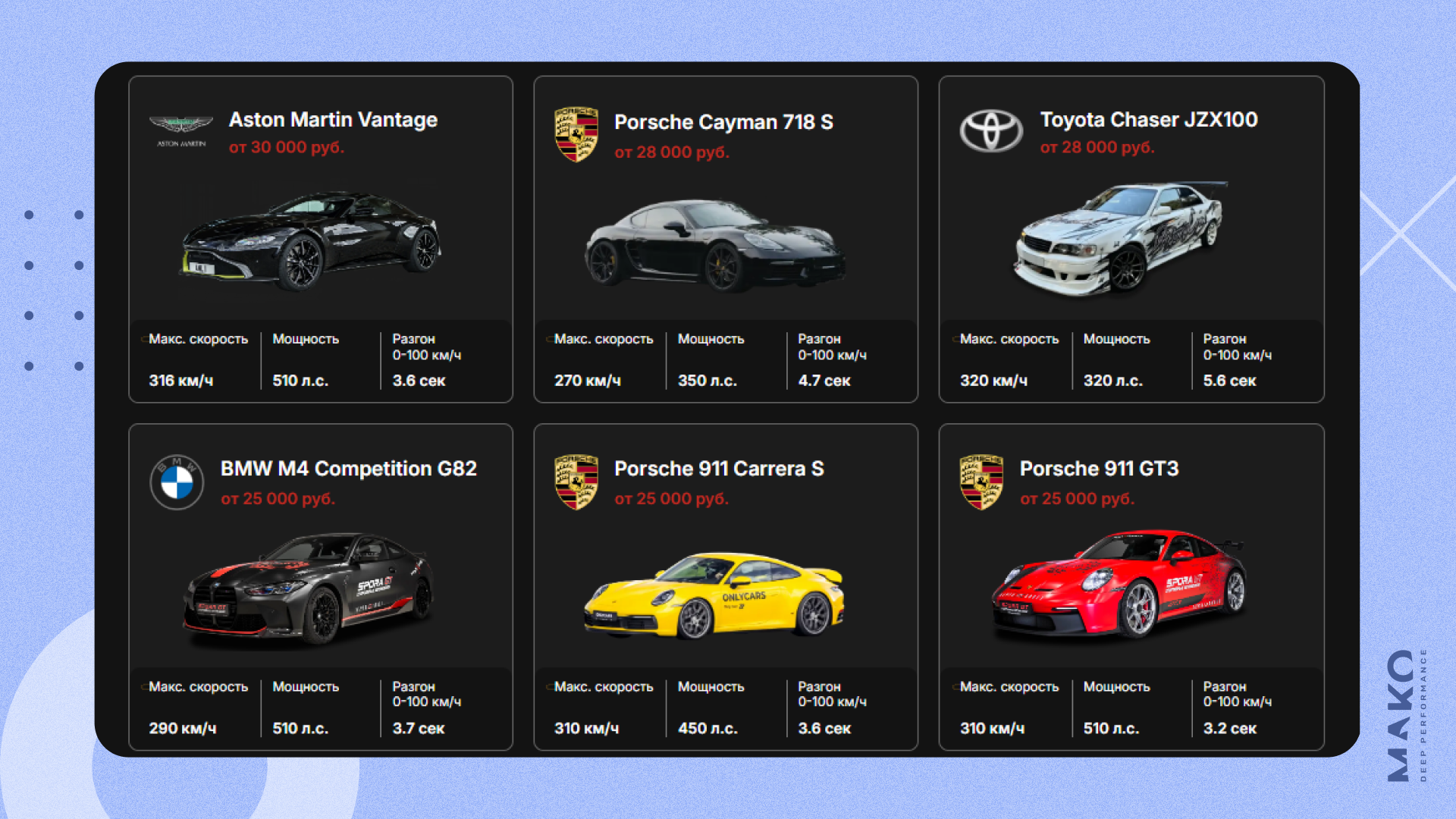Click the Porsche 911 Carrera S title
1456x819 pixels.
click(x=719, y=469)
